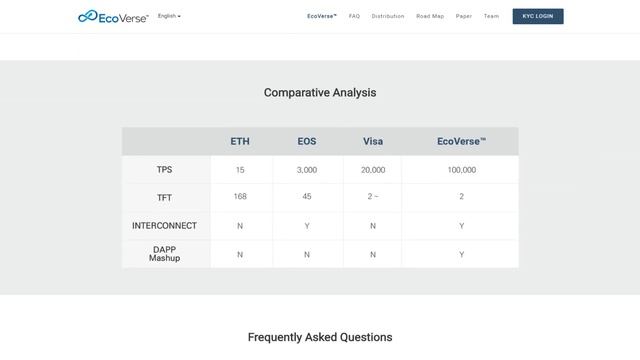Image resolution: width=640 pixels, height=360 pixels.
Task: Navigate to the Team nav link
Action: click(x=491, y=16)
